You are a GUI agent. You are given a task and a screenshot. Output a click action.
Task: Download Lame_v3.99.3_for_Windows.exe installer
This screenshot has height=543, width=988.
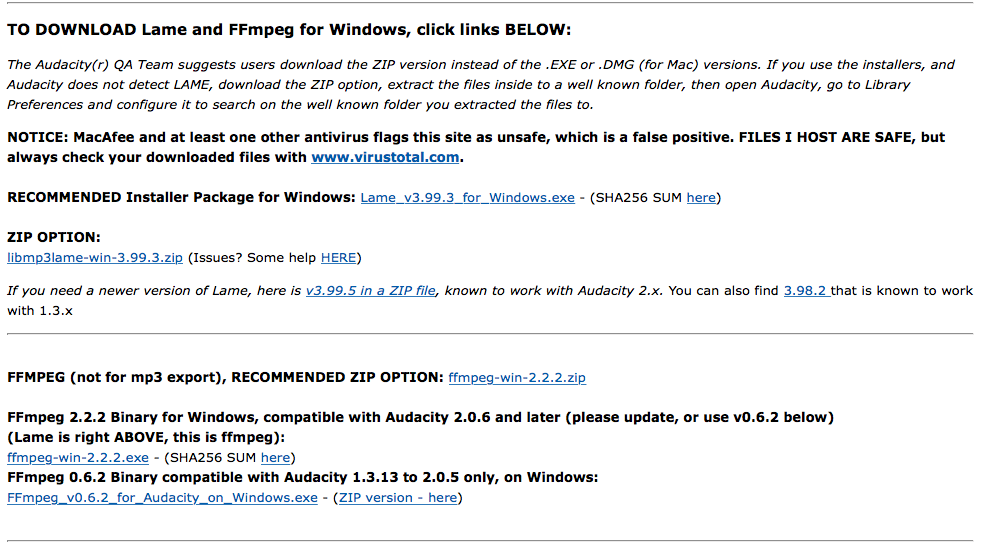pyautogui.click(x=467, y=198)
